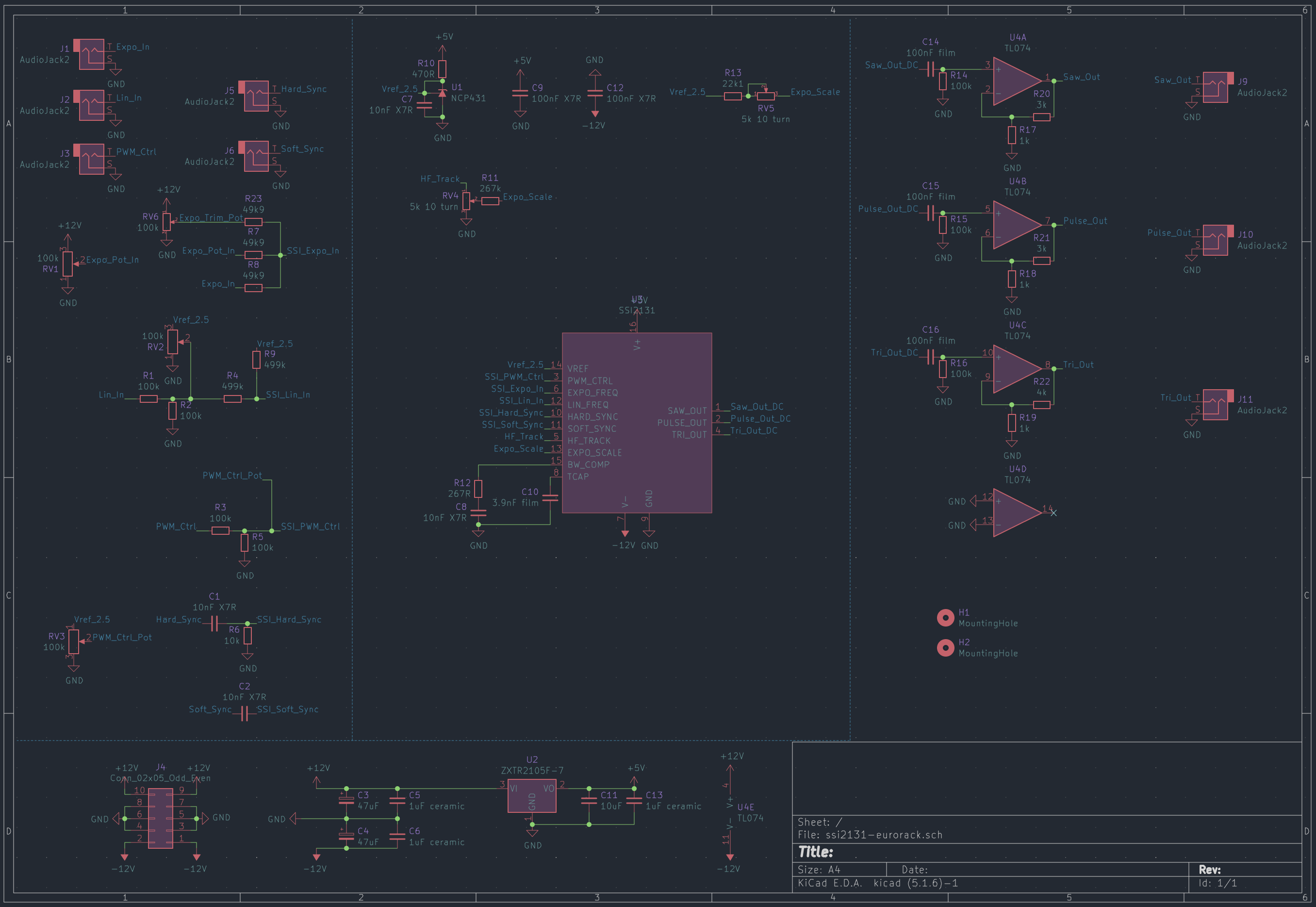
Task: Select the J9 Saw_Out audio jack symbol
Action: 1216,87
